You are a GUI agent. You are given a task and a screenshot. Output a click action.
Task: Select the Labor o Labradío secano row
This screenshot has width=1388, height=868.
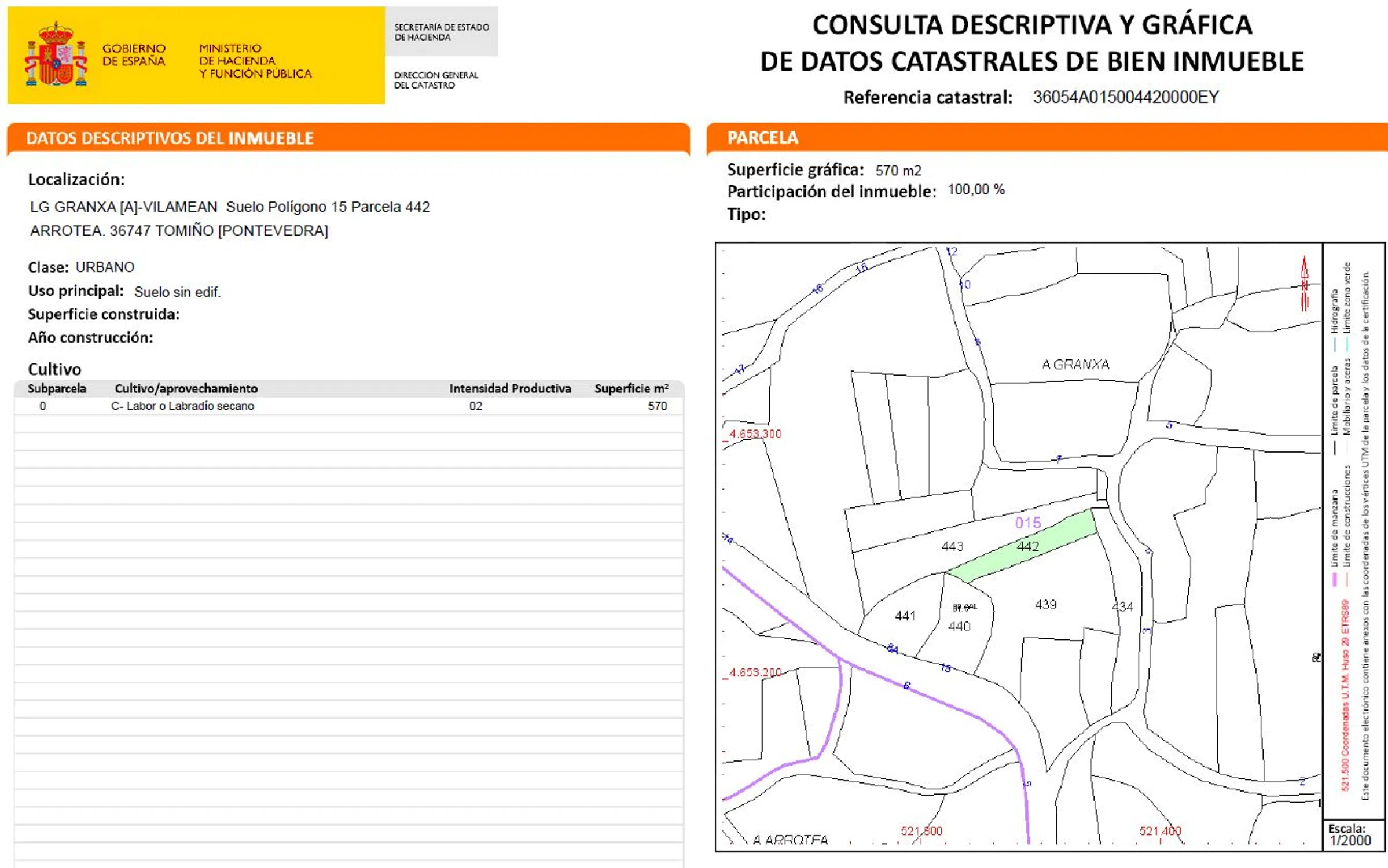coord(182,406)
